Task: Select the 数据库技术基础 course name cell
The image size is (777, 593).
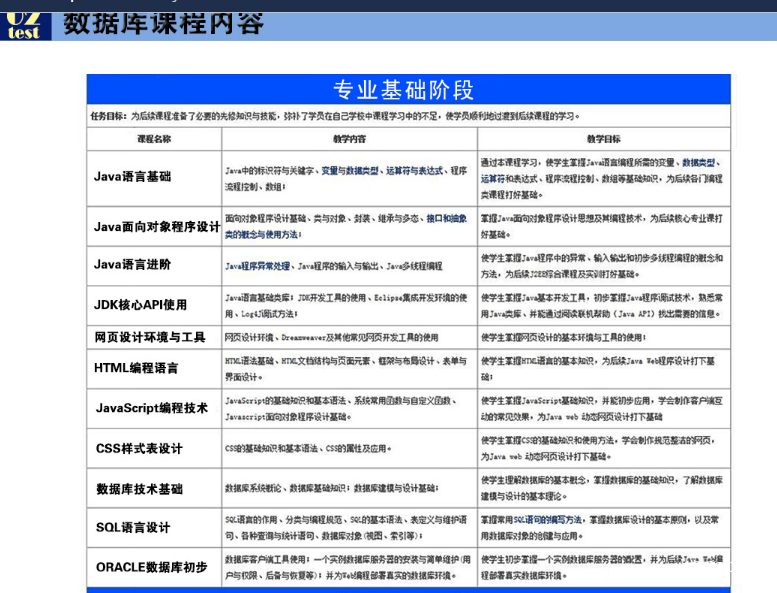Action: tap(154, 488)
